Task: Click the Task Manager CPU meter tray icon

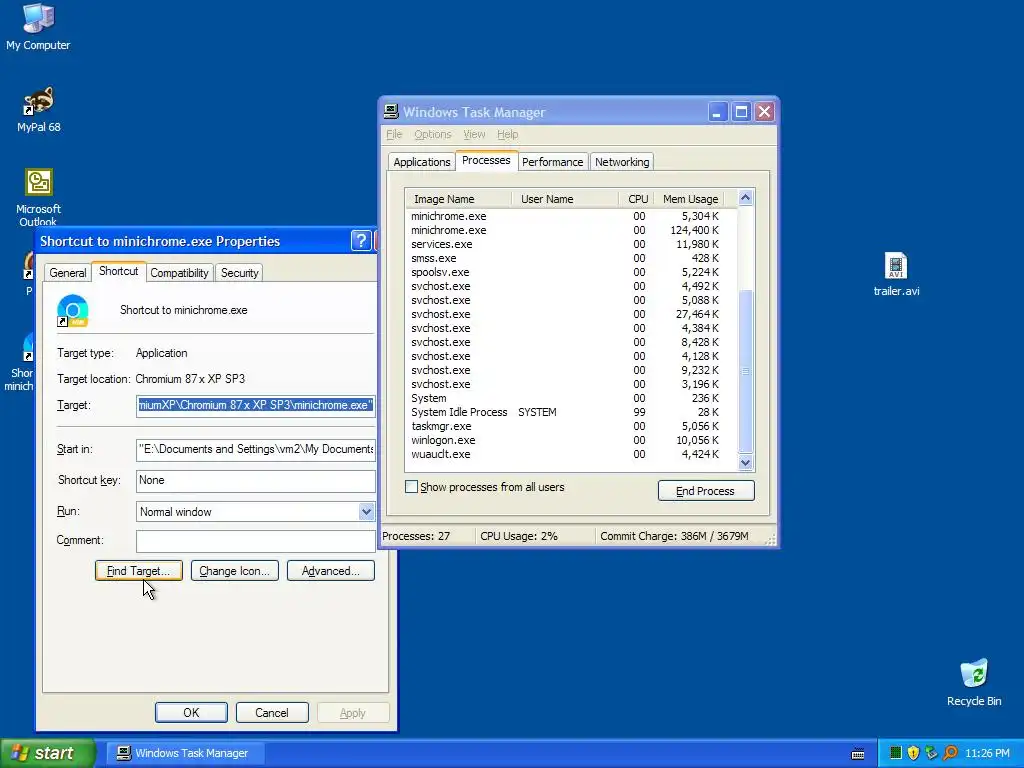Action: [x=895, y=753]
